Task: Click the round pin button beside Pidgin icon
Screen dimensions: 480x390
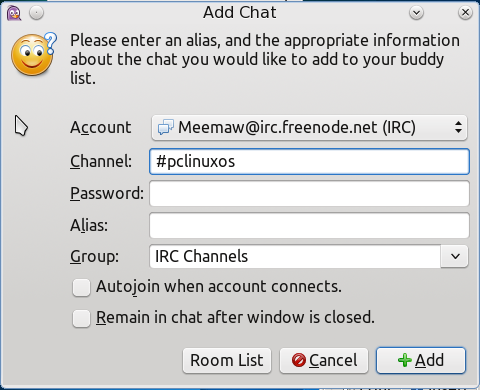Action: (36, 13)
